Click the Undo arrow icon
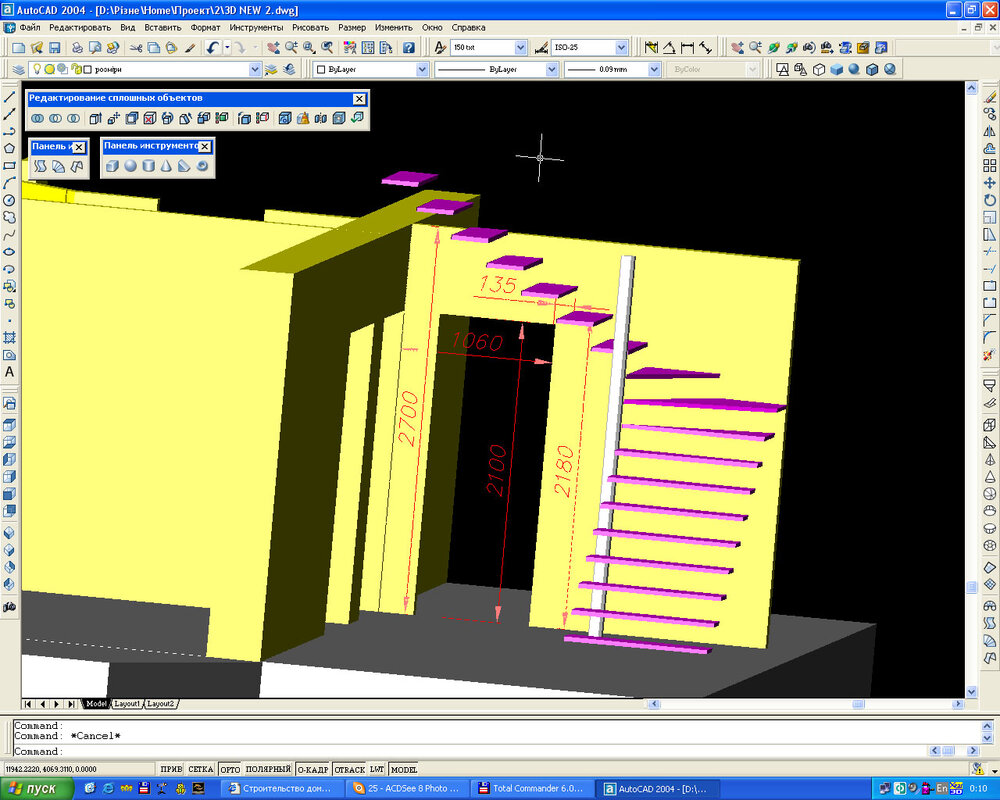The width and height of the screenshot is (1000, 800). [x=212, y=48]
